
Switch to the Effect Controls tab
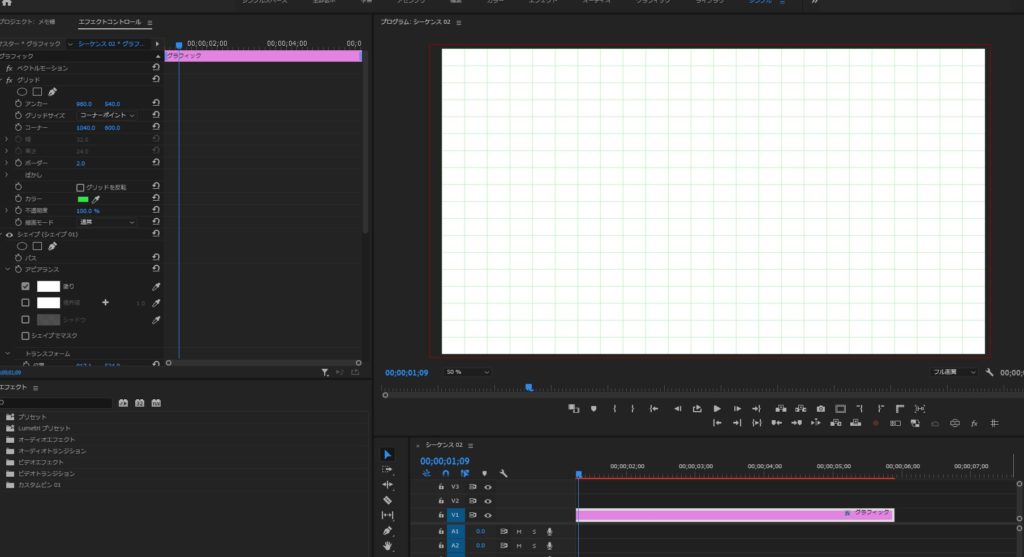110,22
